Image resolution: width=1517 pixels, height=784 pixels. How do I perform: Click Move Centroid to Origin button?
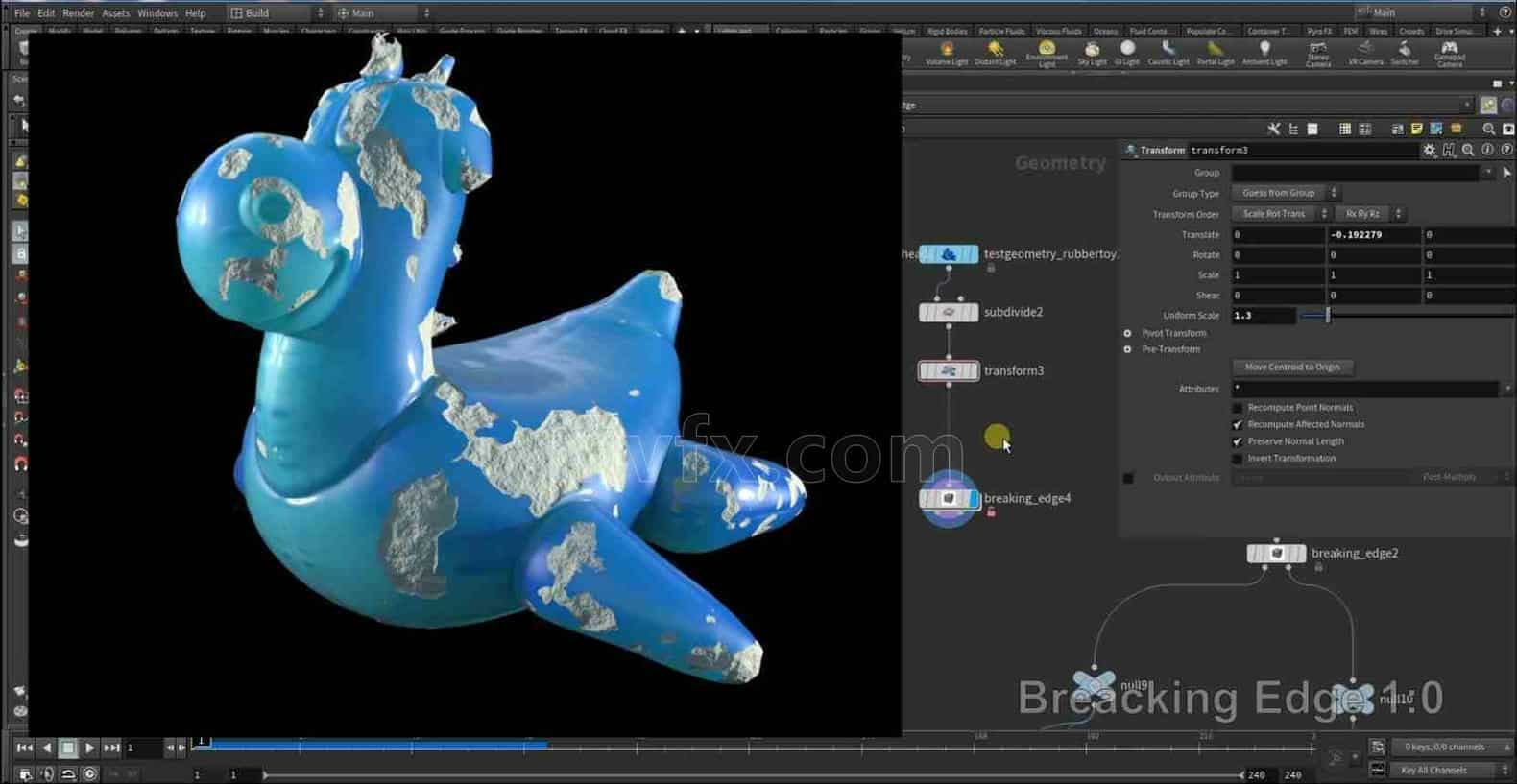click(1292, 368)
